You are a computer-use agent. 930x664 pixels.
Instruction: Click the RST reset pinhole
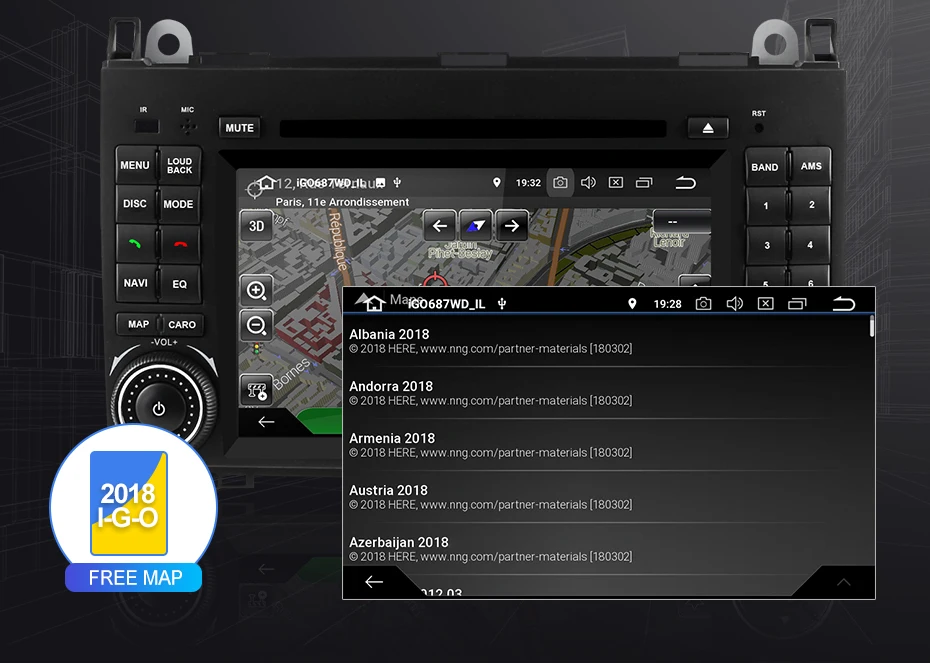(759, 127)
